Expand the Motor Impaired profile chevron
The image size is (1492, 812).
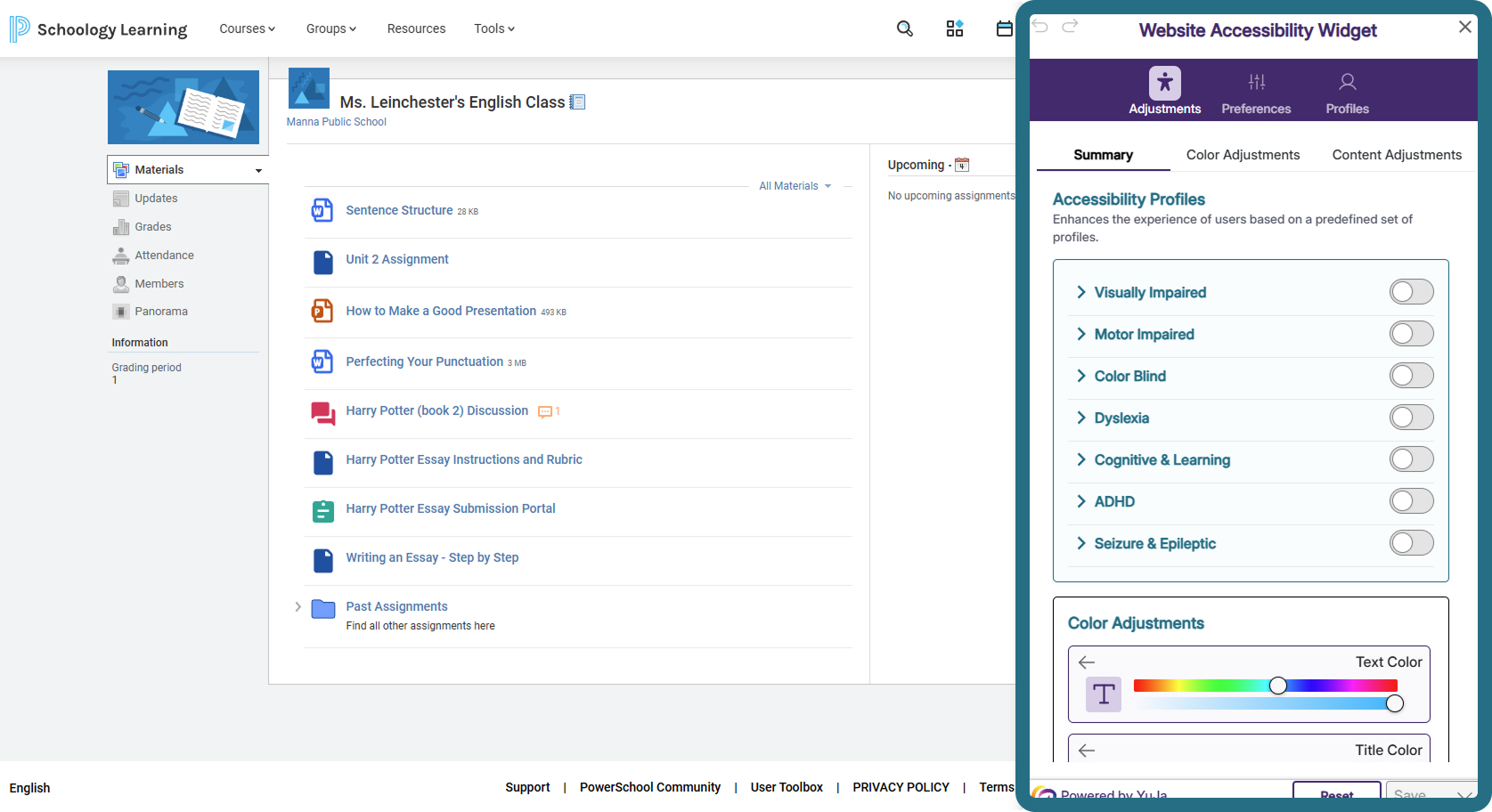(1081, 334)
